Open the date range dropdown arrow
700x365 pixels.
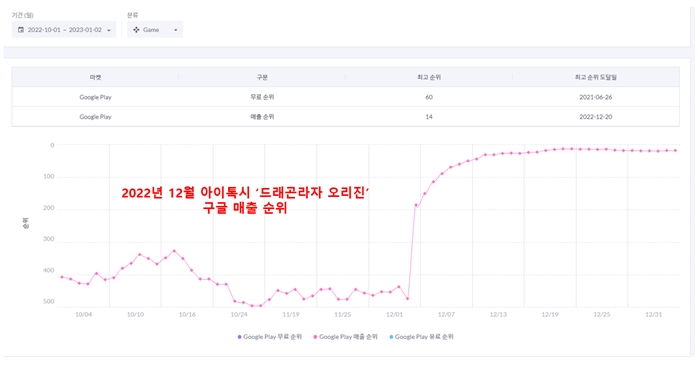pos(109,30)
